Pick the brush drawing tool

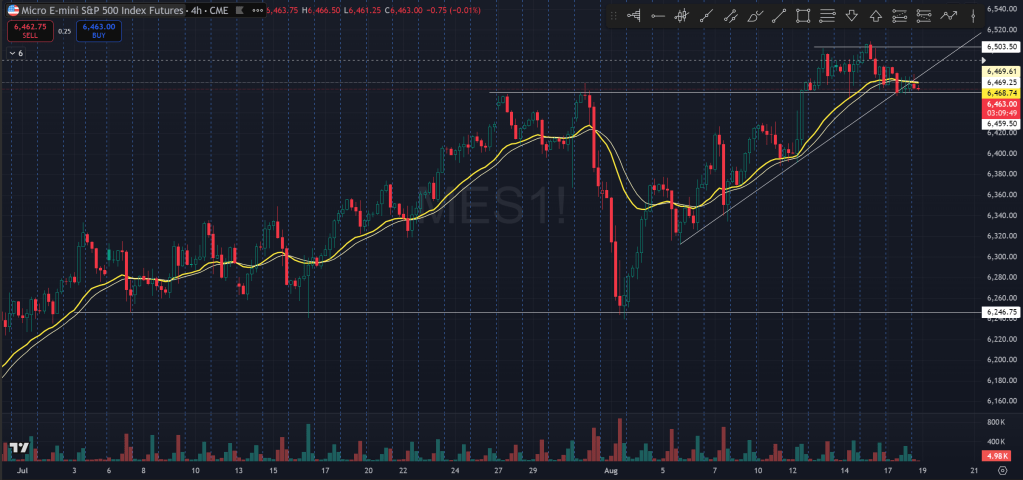(x=754, y=16)
